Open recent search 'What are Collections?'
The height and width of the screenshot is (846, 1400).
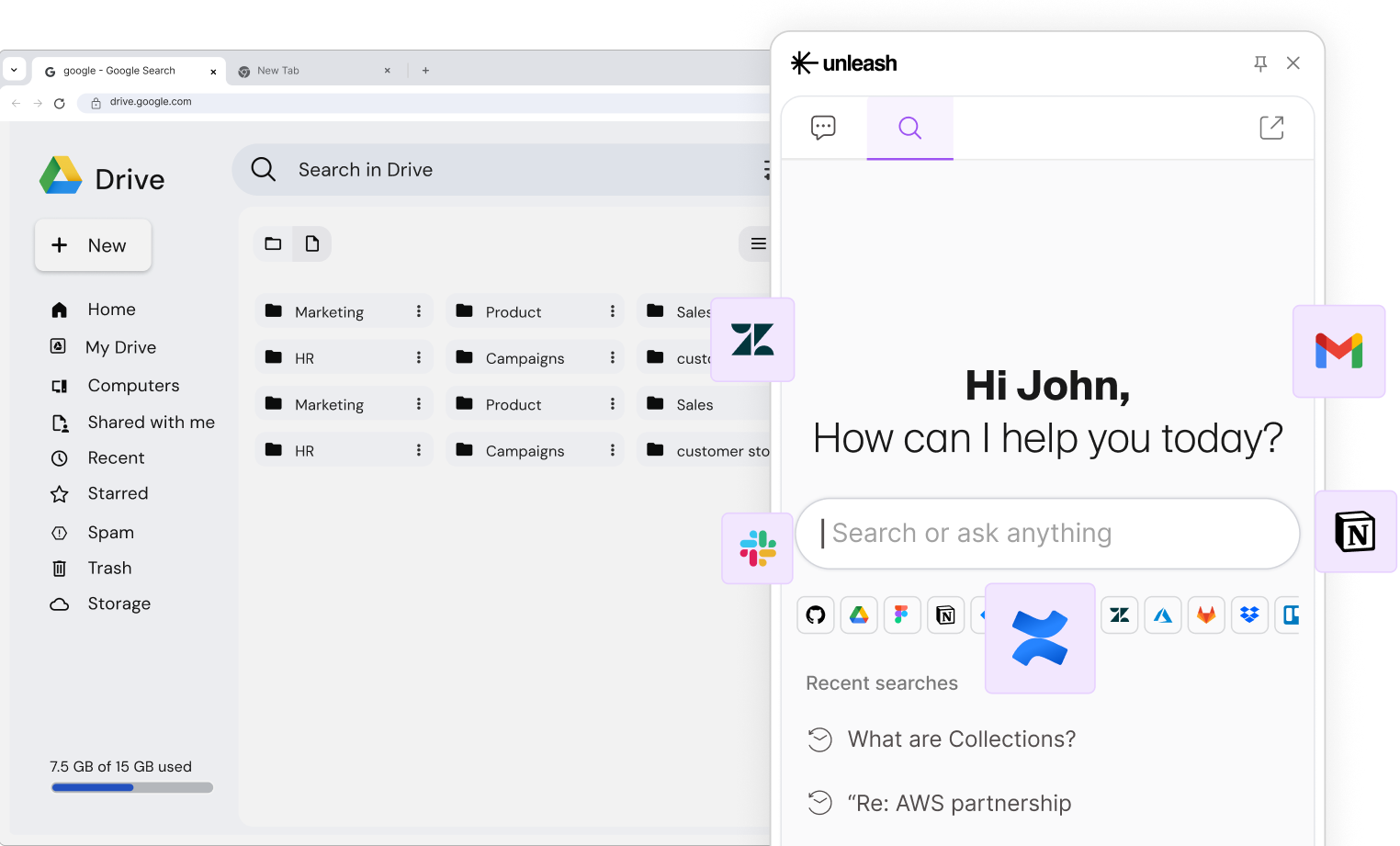coord(961,739)
